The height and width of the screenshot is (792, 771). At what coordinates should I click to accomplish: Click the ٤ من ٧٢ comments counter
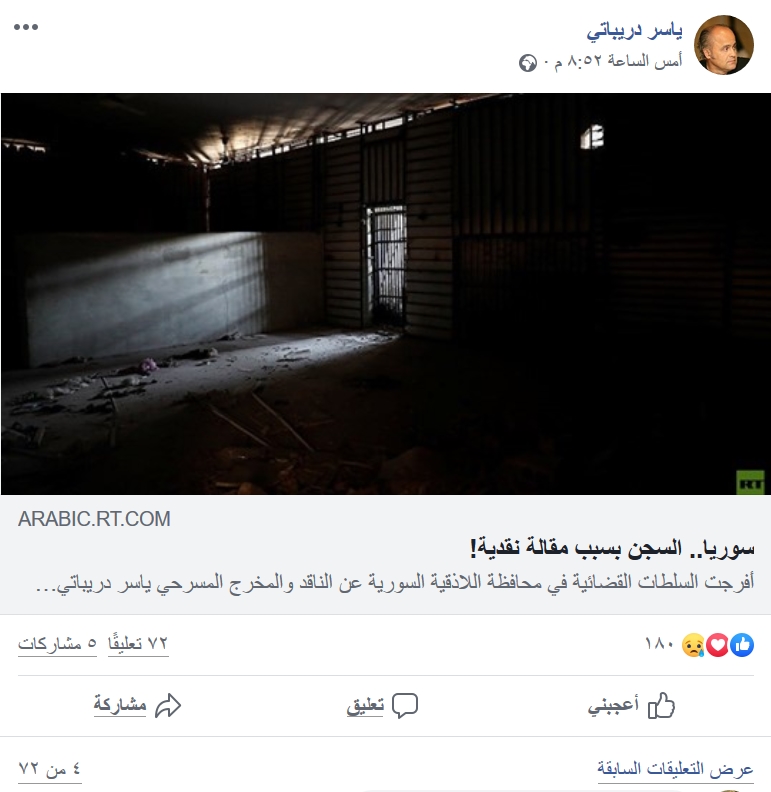tap(50, 769)
